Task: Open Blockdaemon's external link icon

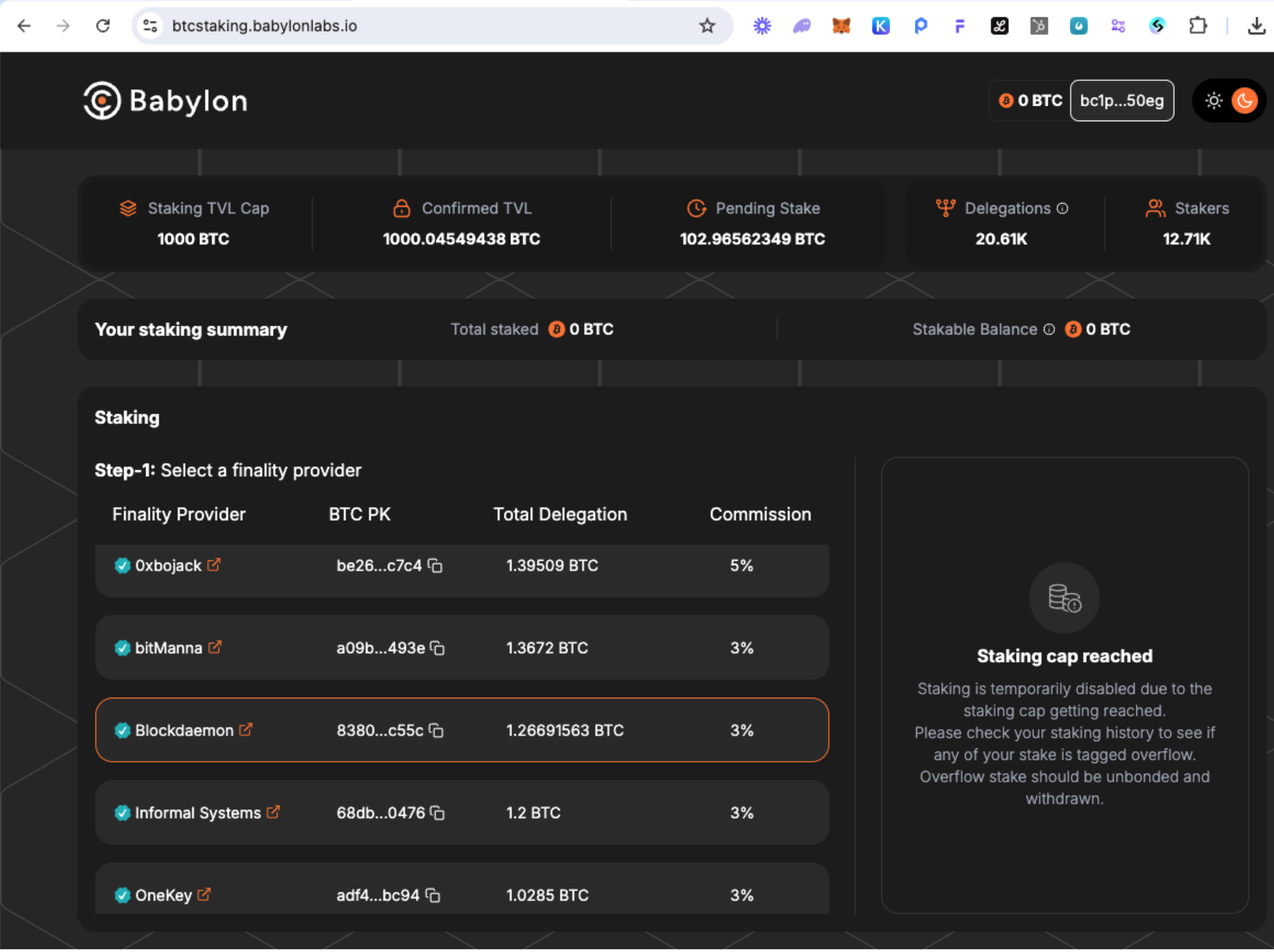Action: click(x=246, y=729)
